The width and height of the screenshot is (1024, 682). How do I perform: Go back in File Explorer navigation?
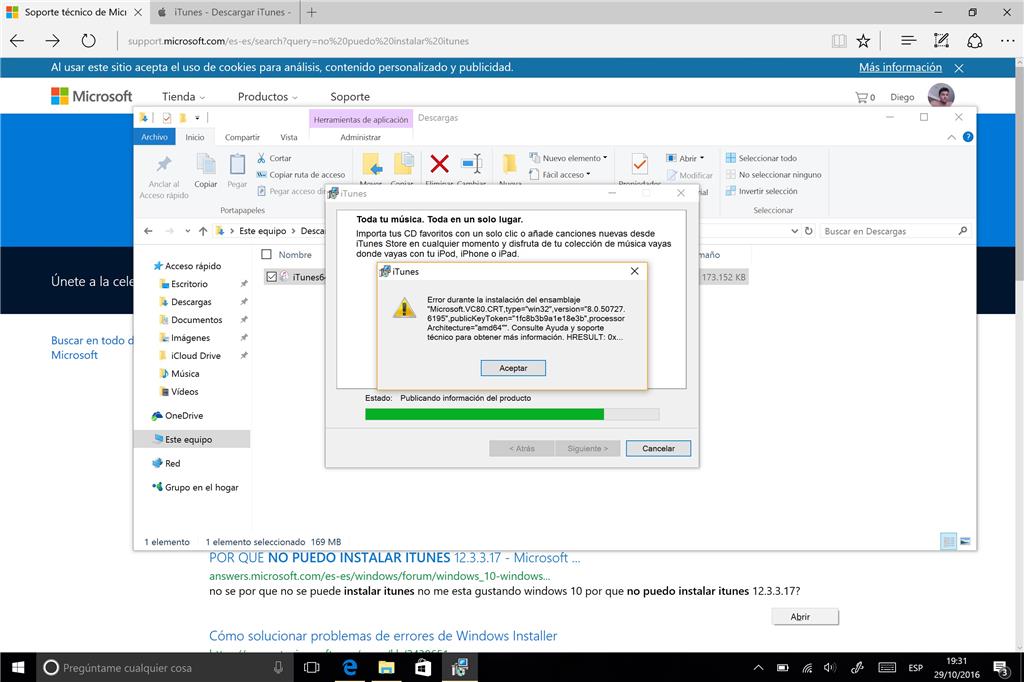148,231
